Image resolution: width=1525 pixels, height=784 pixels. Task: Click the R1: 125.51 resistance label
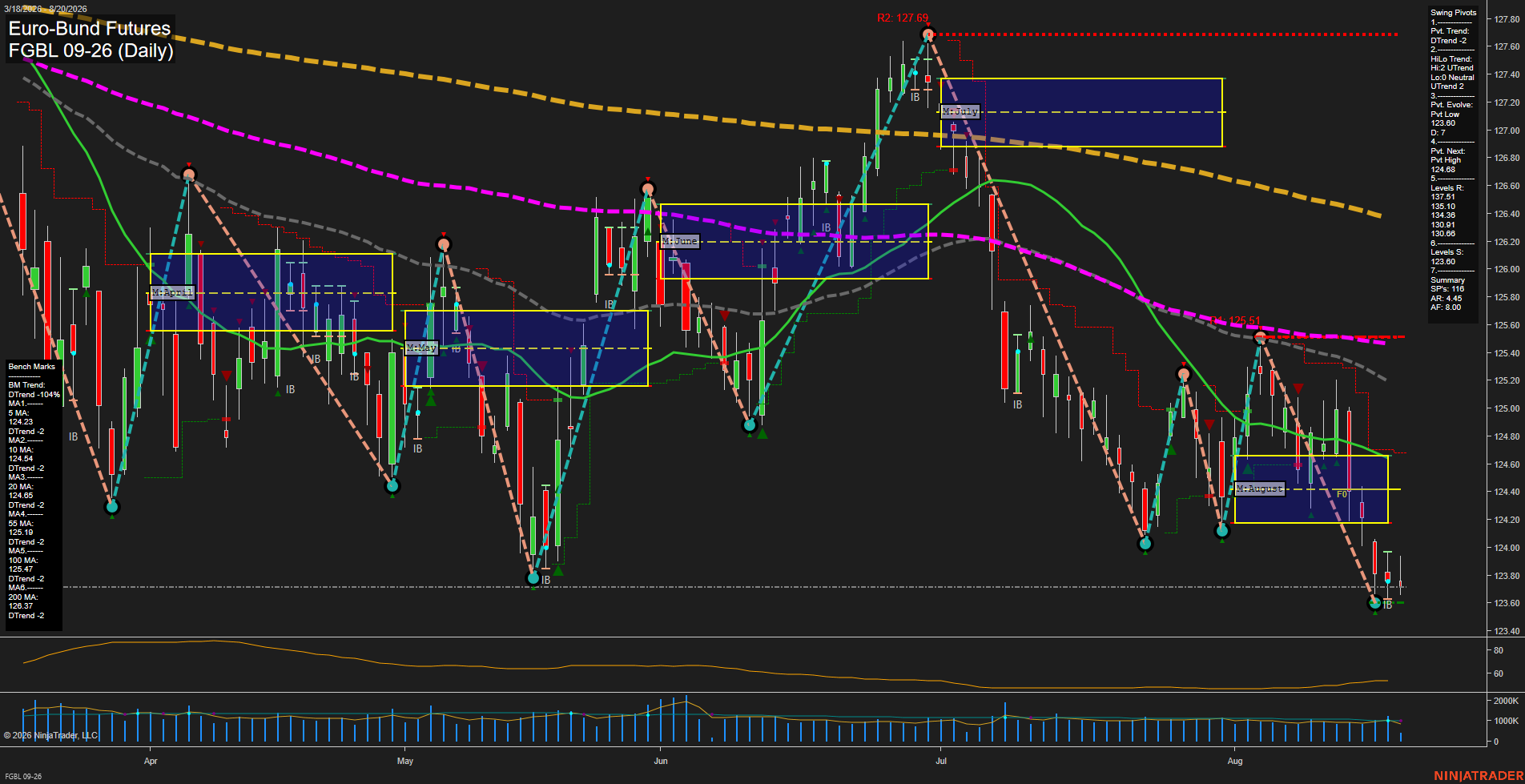point(1235,321)
